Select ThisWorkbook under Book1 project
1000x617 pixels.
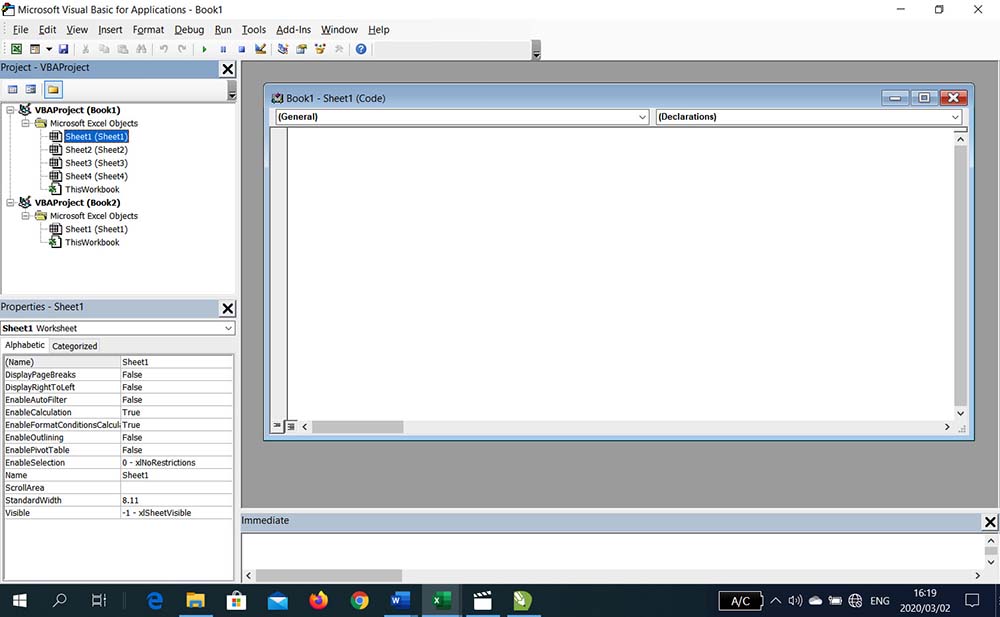92,190
